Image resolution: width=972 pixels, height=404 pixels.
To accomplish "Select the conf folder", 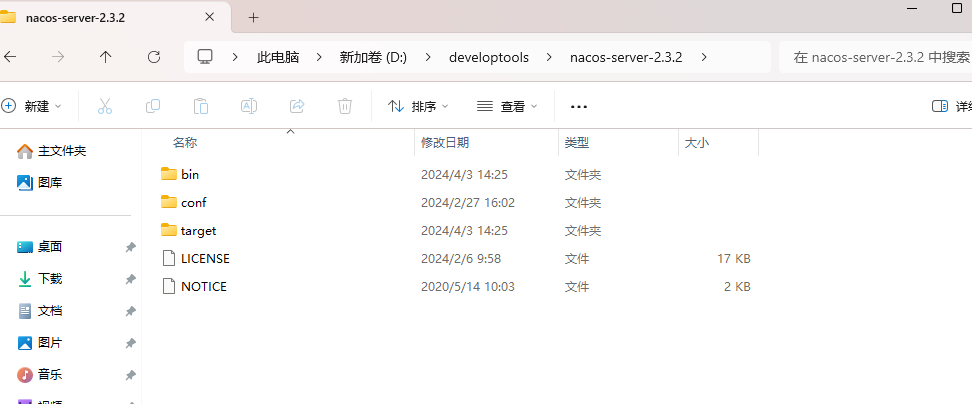I will point(193,203).
